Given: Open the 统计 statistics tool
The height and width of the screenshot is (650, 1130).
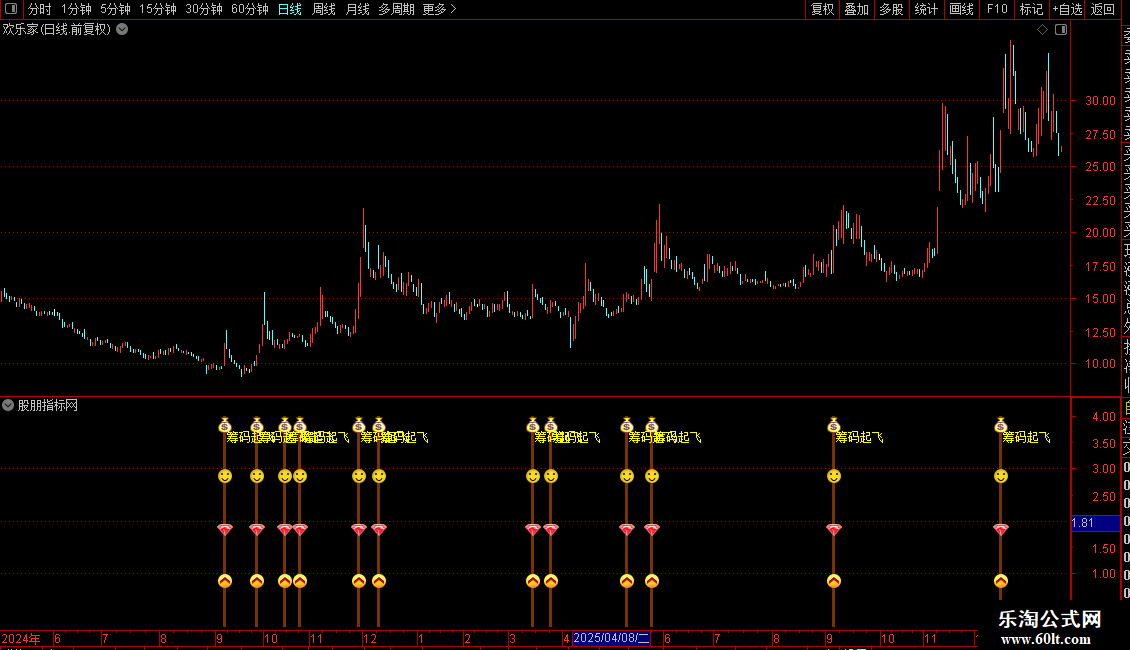Looking at the screenshot, I should (926, 9).
